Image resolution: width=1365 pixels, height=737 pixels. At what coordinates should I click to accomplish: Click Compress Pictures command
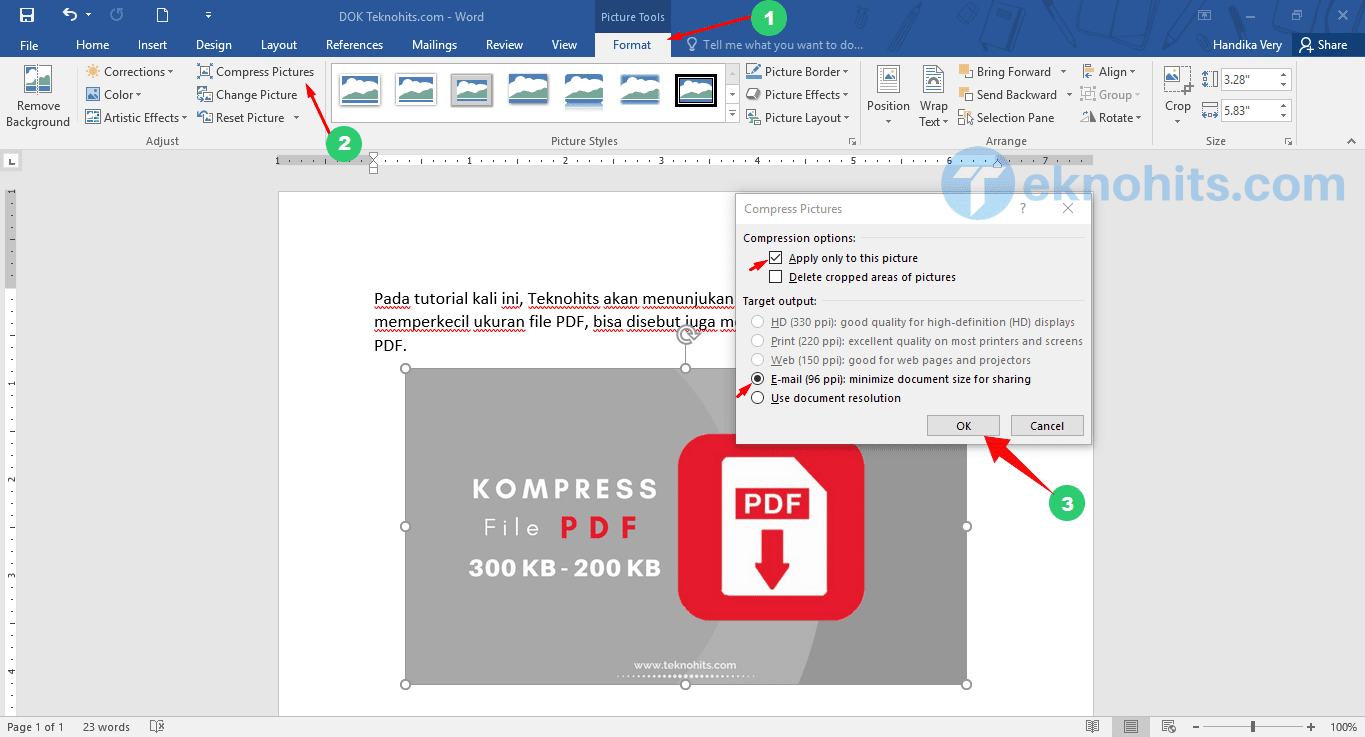coord(255,72)
